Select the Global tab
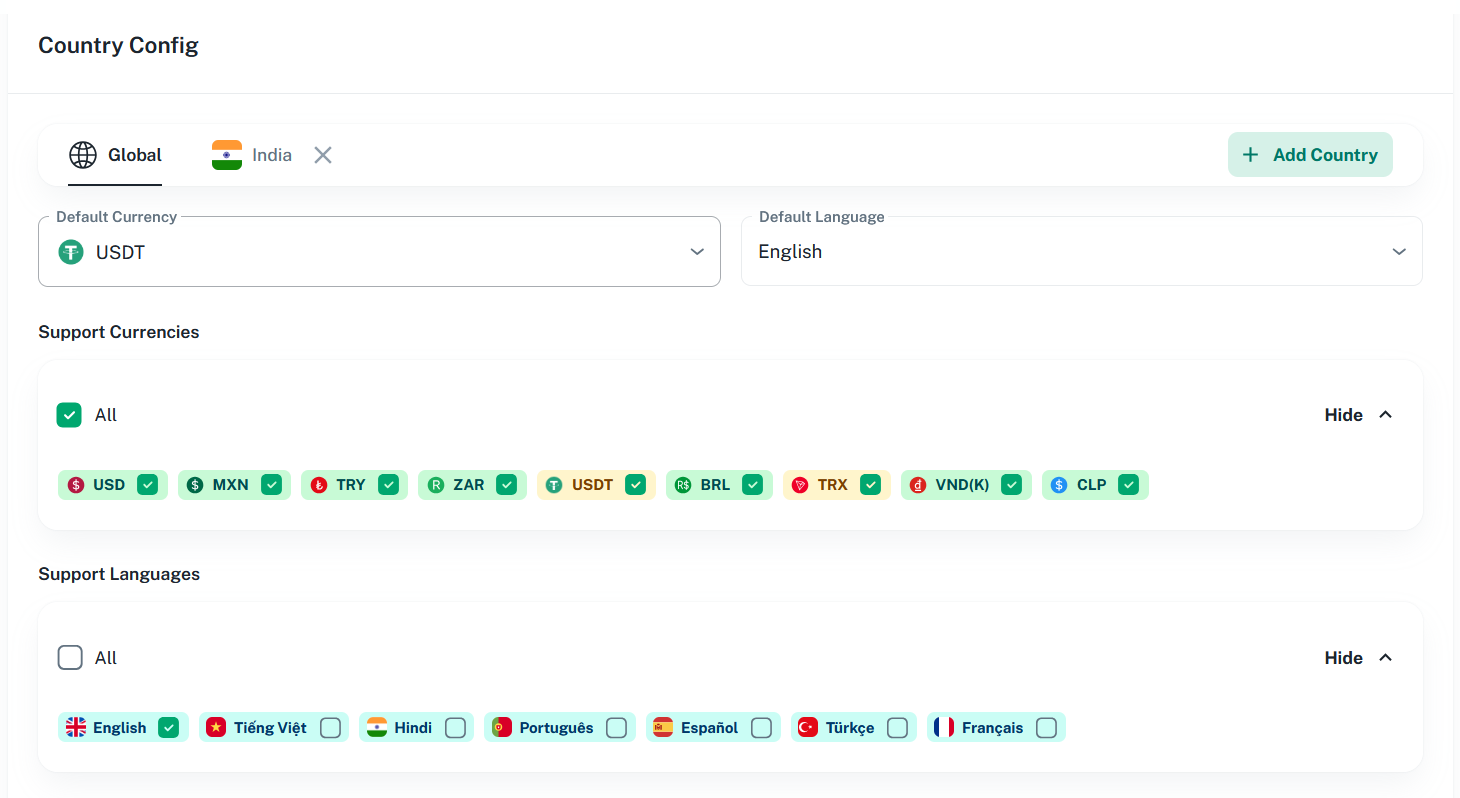1460x798 pixels. pos(134,155)
